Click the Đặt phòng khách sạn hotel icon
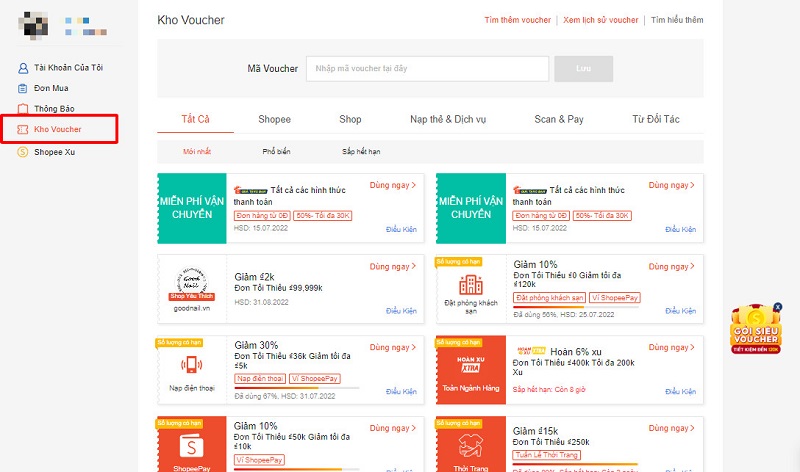The width and height of the screenshot is (800, 472). click(471, 284)
